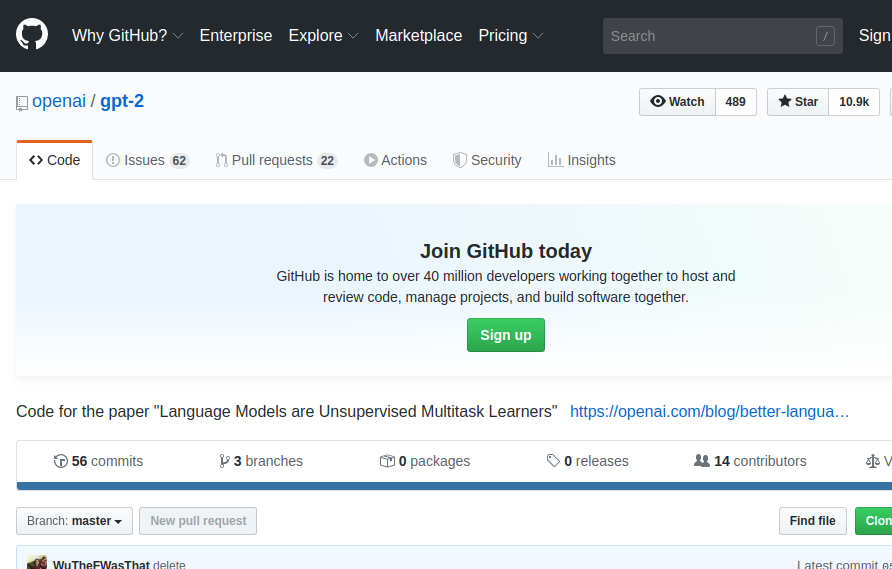The image size is (892, 569).
Task: Open the openai owner link
Action: pyautogui.click(x=59, y=101)
